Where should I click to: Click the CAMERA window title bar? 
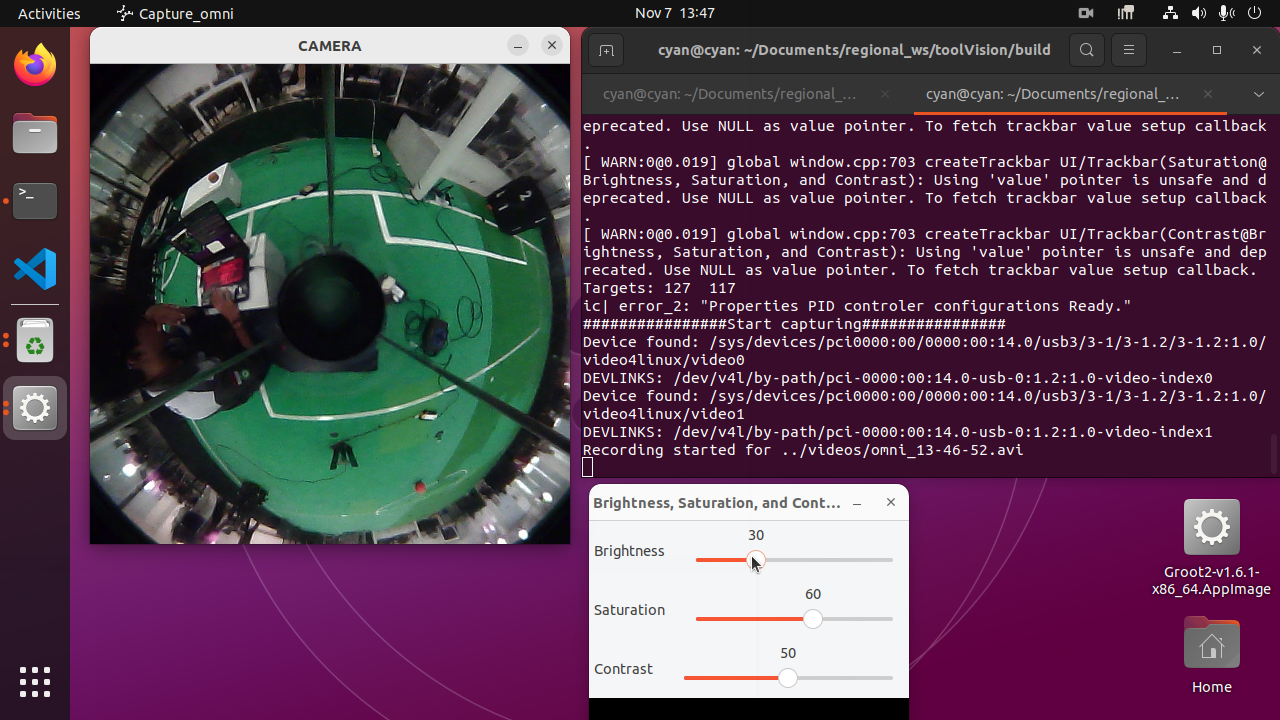330,45
